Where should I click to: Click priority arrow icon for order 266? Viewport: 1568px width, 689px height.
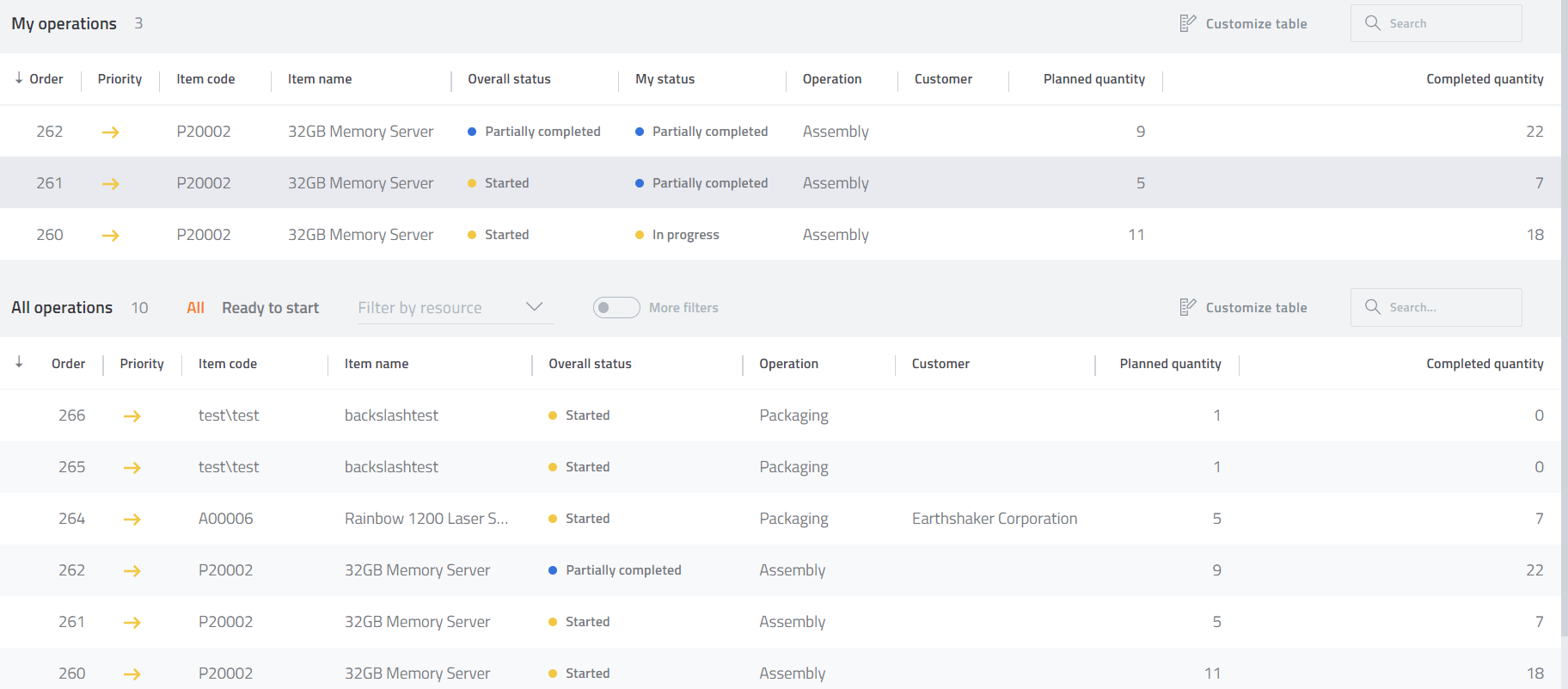click(132, 415)
